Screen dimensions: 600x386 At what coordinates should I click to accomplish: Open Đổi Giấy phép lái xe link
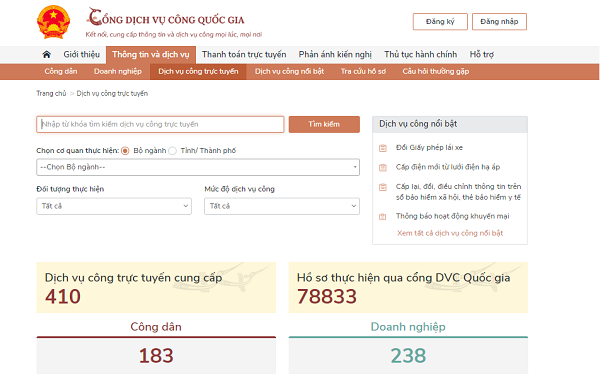pyautogui.click(x=429, y=148)
